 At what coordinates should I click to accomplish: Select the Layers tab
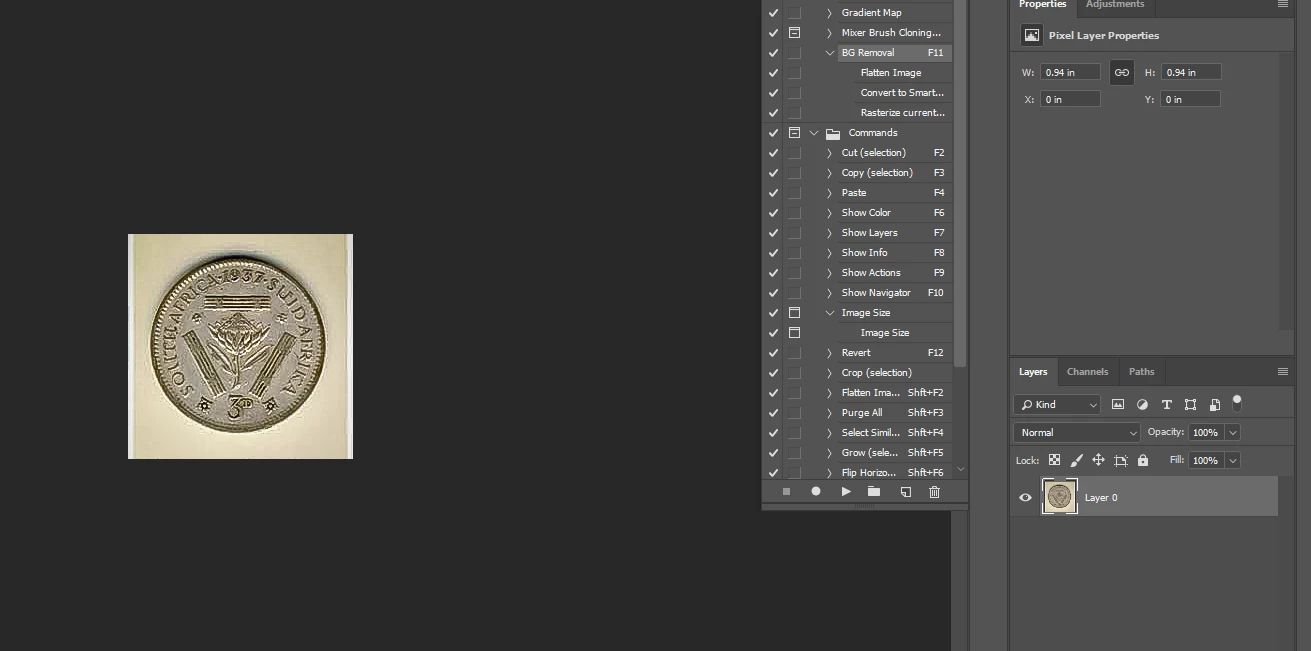[x=1033, y=371]
